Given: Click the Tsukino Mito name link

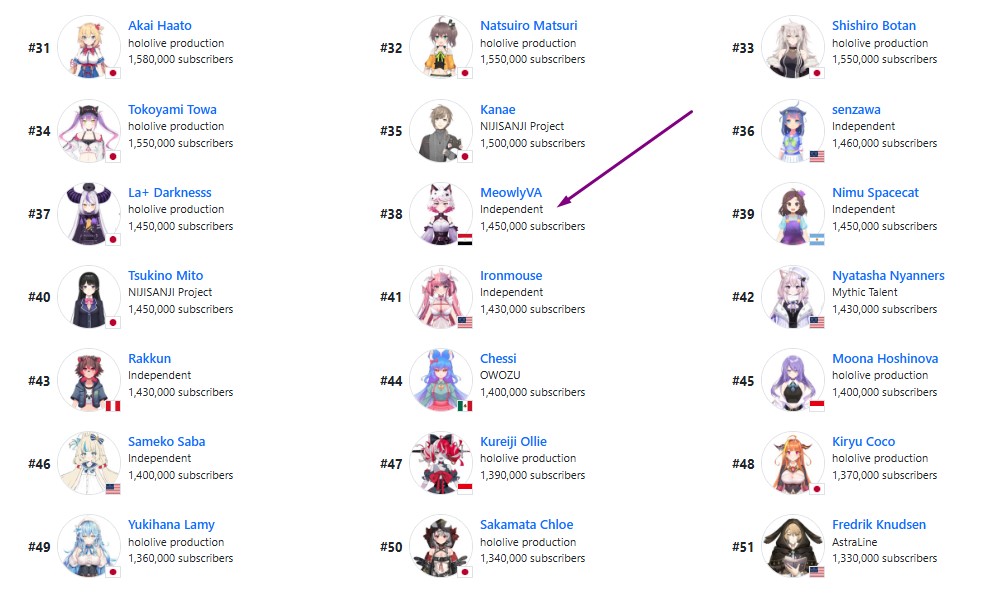Looking at the screenshot, I should pyautogui.click(x=165, y=275).
